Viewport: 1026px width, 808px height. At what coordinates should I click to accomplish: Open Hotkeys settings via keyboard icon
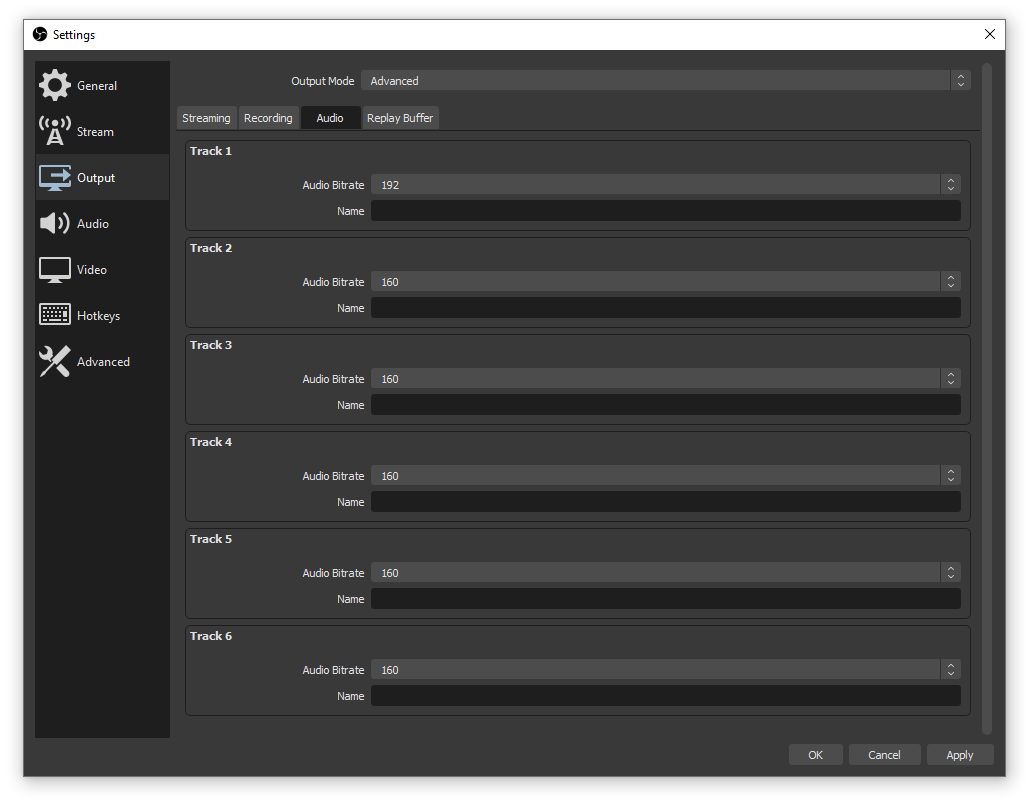click(x=54, y=315)
